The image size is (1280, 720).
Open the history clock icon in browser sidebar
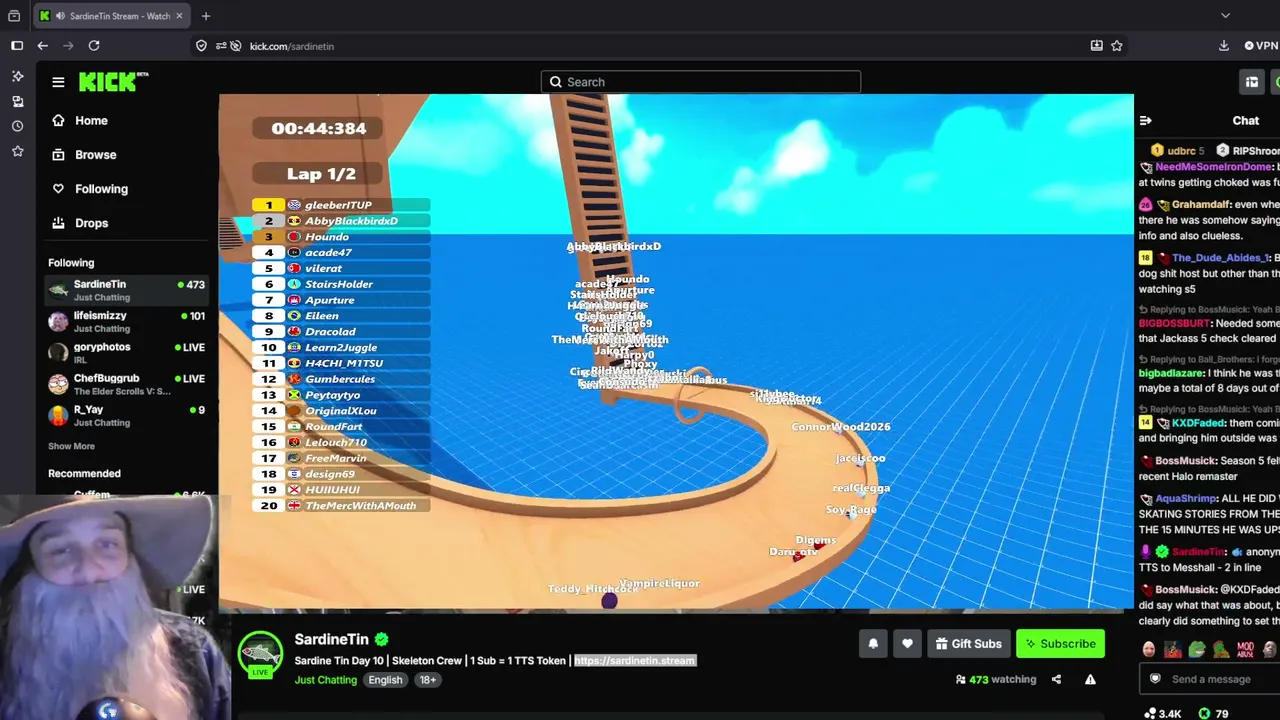point(17,126)
